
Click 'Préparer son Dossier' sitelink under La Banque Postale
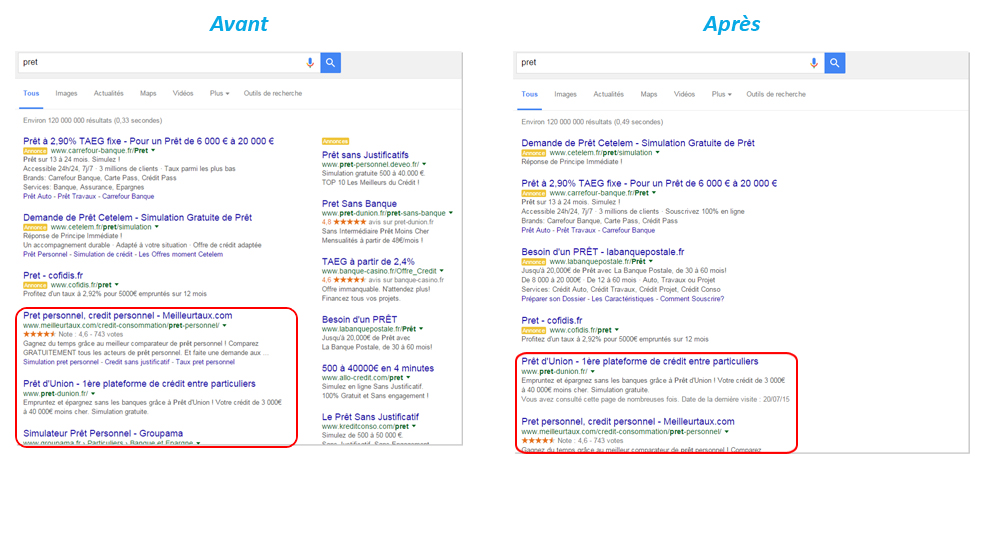[x=553, y=299]
